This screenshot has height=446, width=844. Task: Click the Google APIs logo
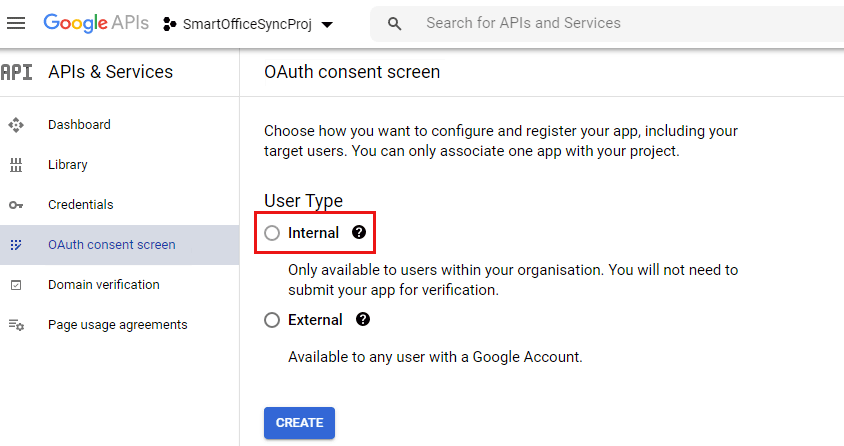96,23
